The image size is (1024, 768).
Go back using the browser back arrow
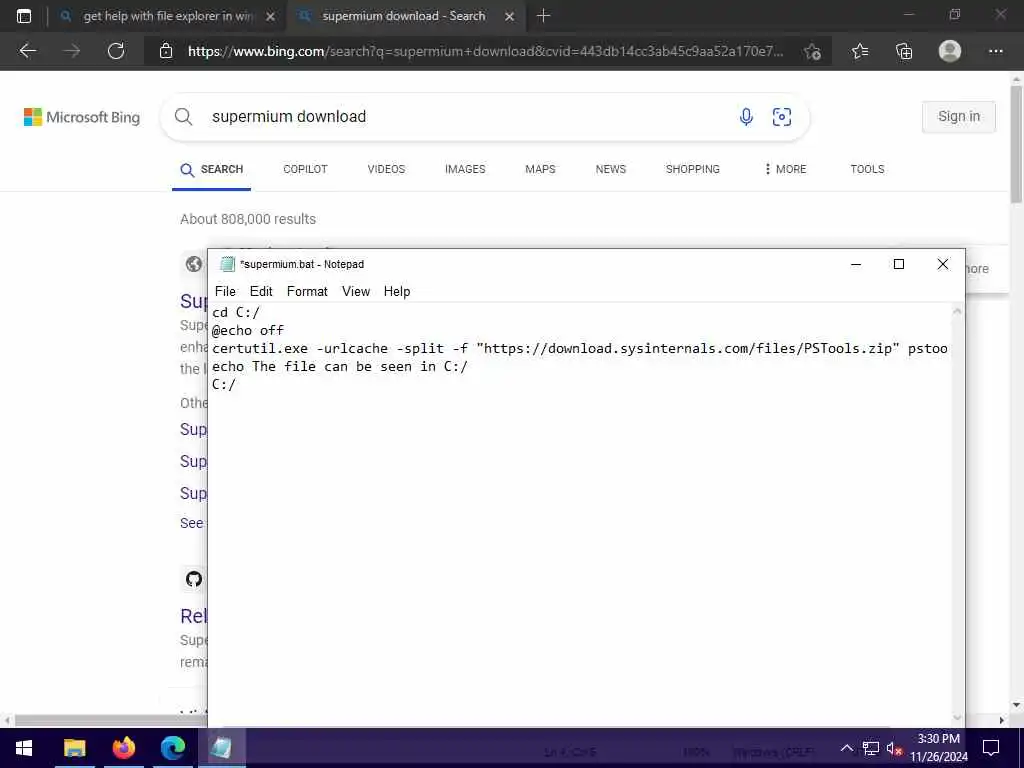[x=27, y=51]
